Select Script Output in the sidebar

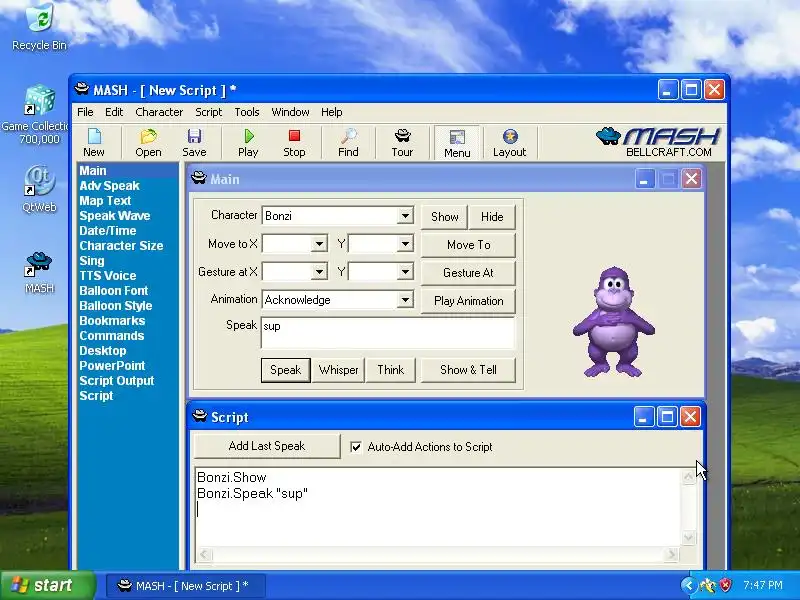117,381
